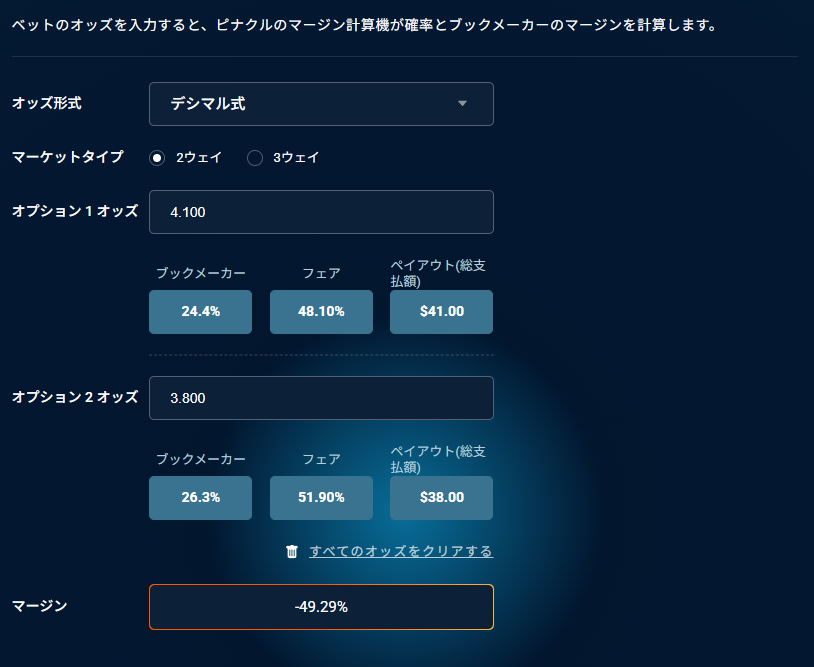Click the $38.00 payout box

pyautogui.click(x=442, y=498)
